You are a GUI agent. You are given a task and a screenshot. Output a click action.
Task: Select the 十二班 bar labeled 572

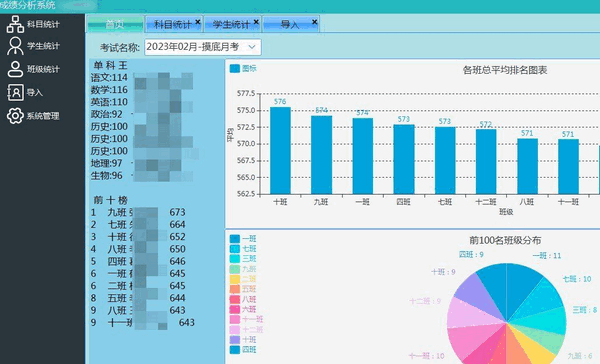[x=486, y=162]
